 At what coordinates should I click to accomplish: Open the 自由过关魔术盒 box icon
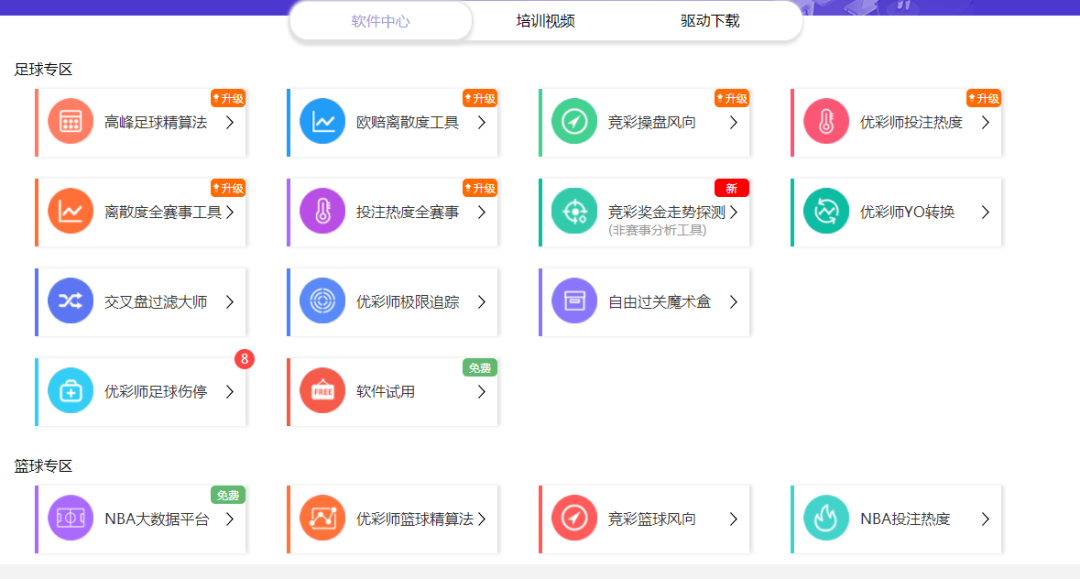click(574, 302)
